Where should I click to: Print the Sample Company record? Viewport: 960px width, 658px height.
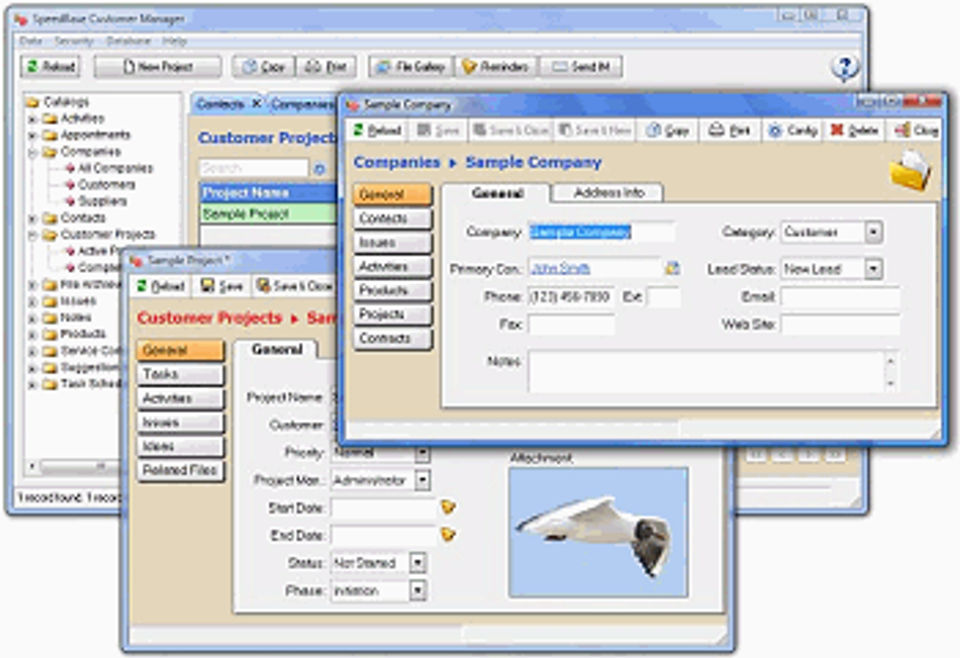(729, 131)
